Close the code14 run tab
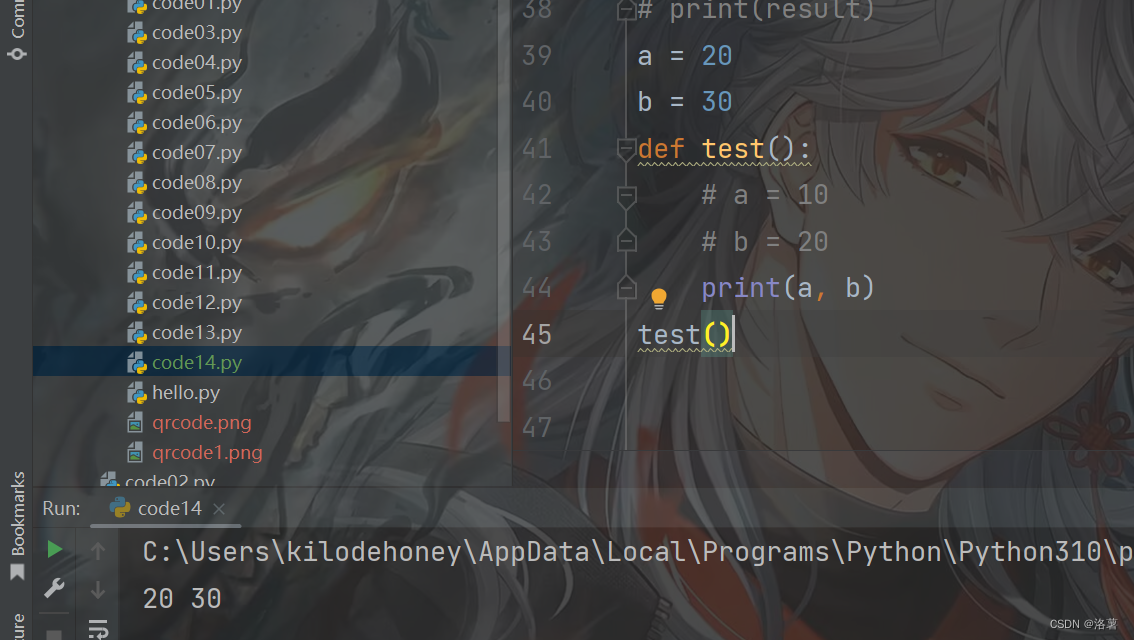1134x640 pixels. [219, 509]
